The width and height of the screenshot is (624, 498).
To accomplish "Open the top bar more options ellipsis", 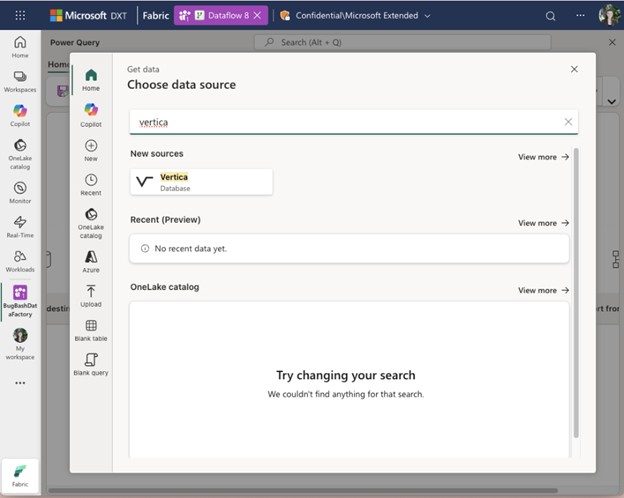I will click(x=581, y=16).
